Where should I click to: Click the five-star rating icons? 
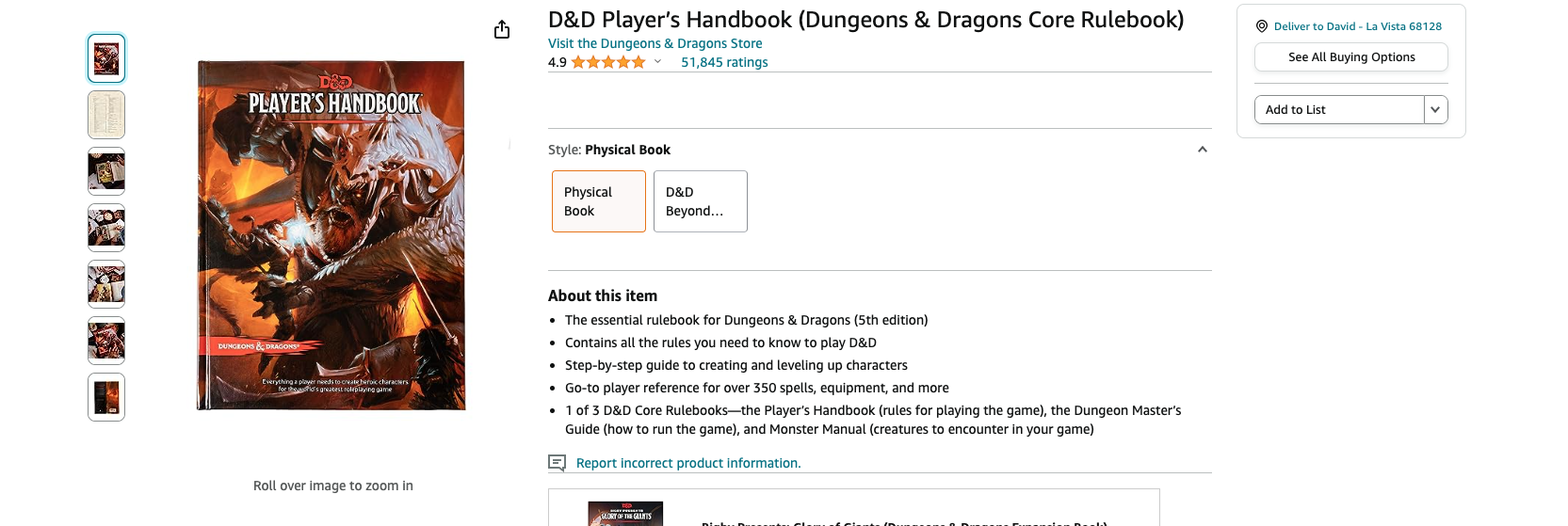pos(607,63)
